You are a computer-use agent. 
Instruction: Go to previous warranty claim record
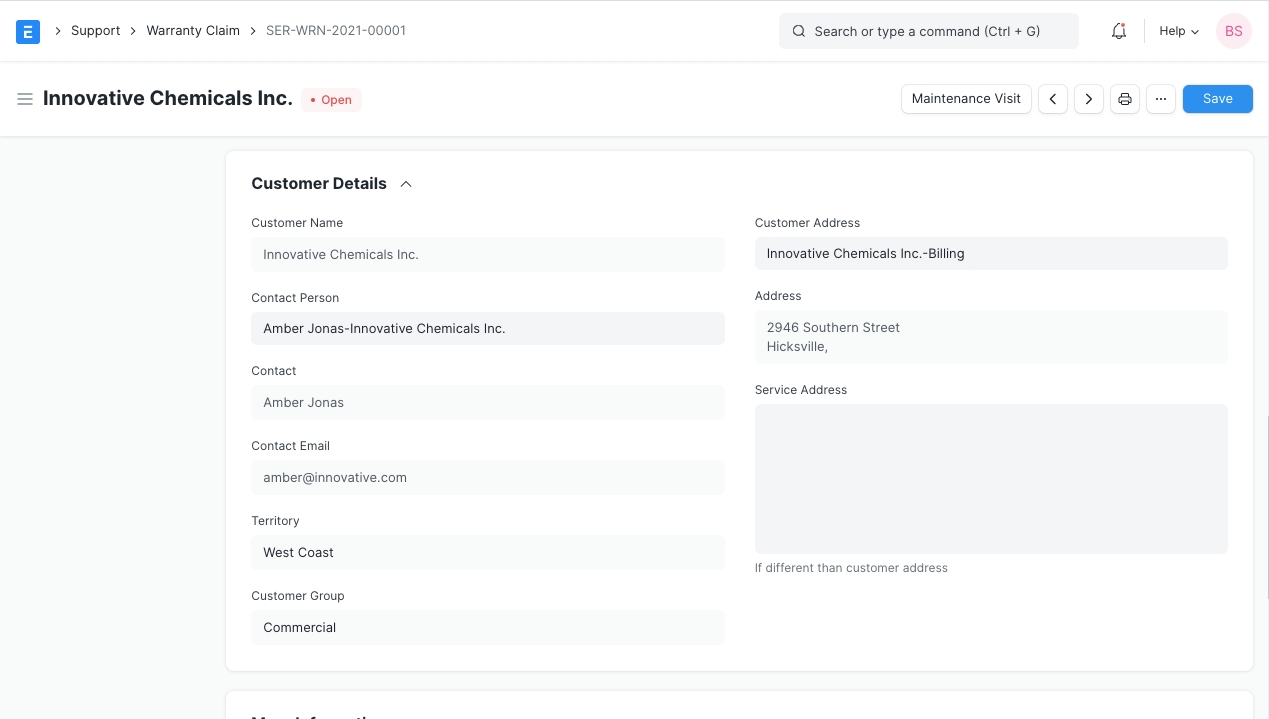coord(1053,99)
